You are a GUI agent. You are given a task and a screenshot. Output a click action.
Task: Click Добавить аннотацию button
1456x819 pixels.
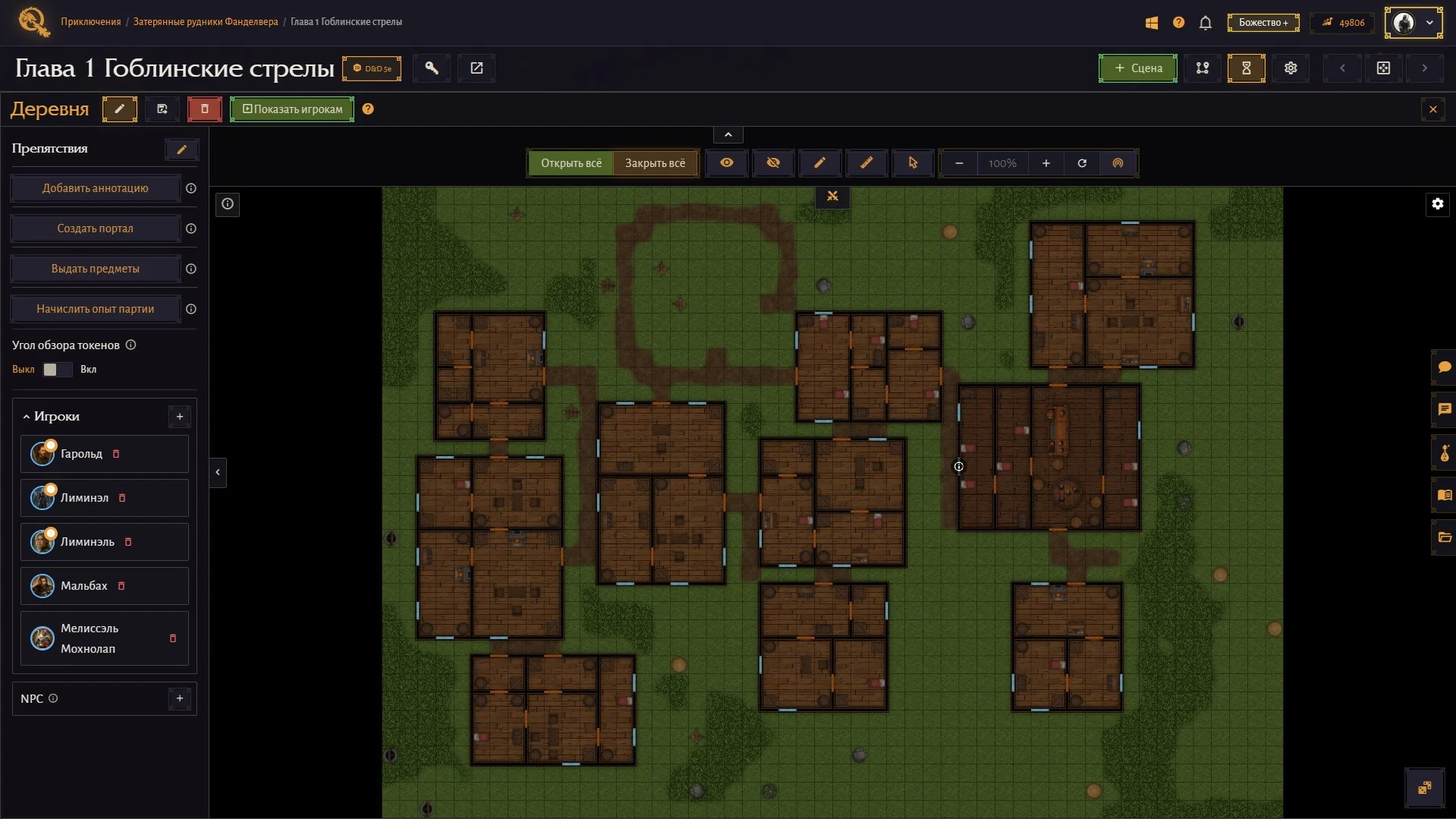pos(95,188)
